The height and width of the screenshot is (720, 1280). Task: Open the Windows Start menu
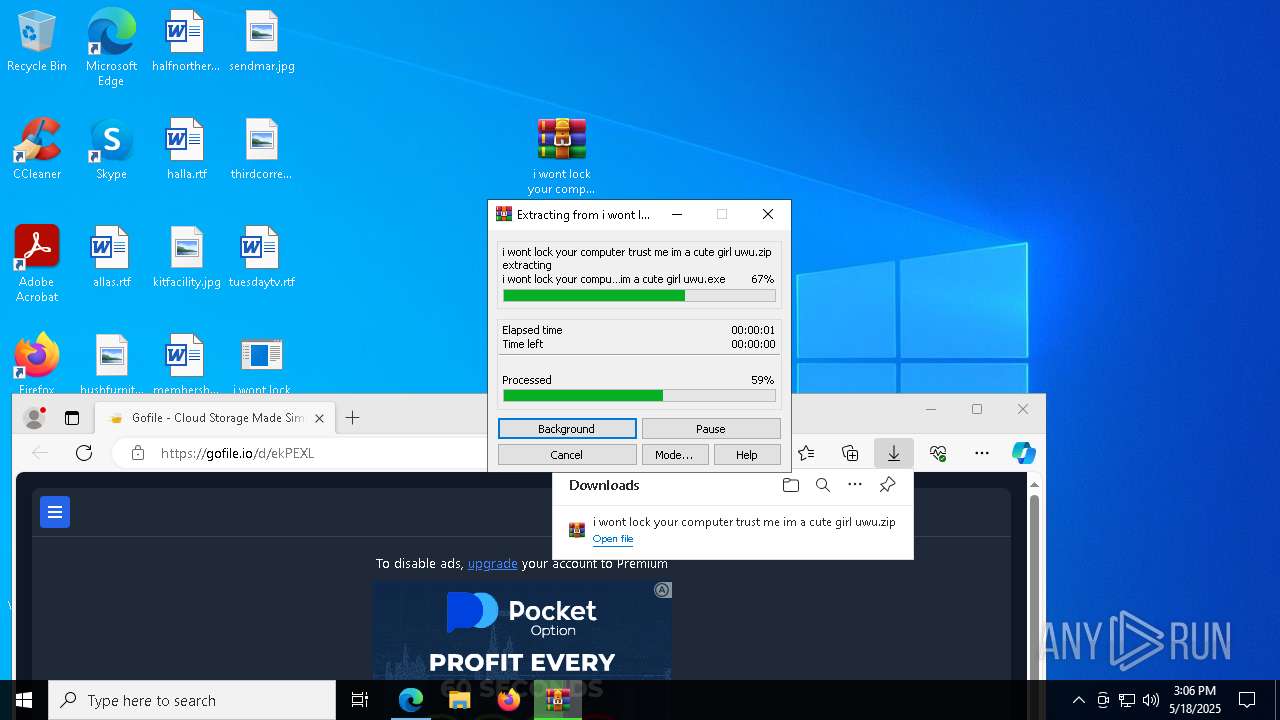pos(24,700)
